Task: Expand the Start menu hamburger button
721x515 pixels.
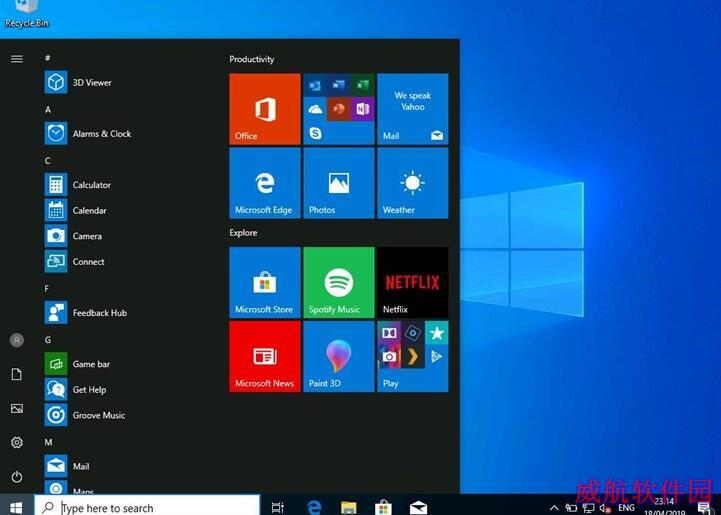Action: (17, 59)
